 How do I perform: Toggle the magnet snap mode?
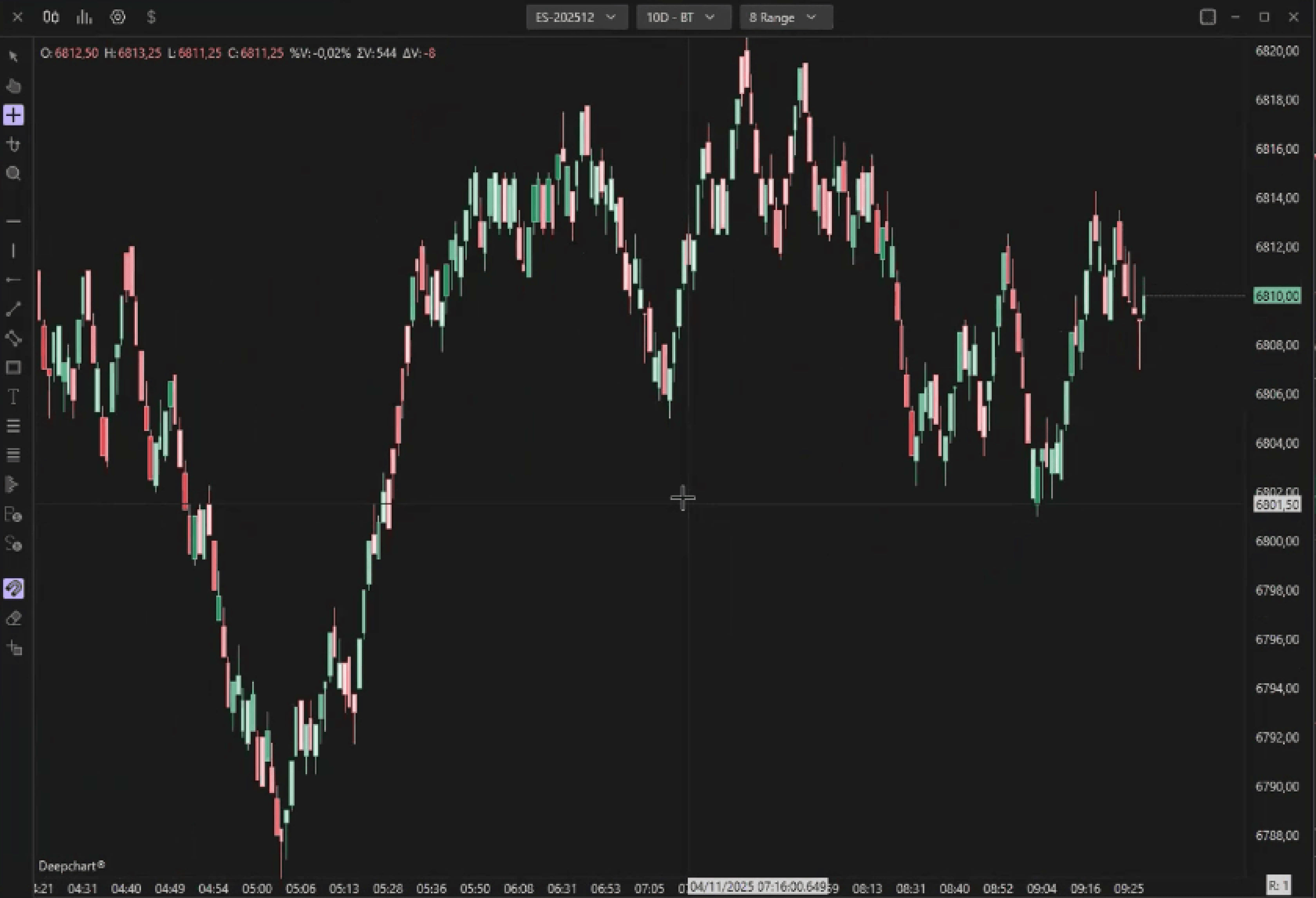click(x=14, y=588)
